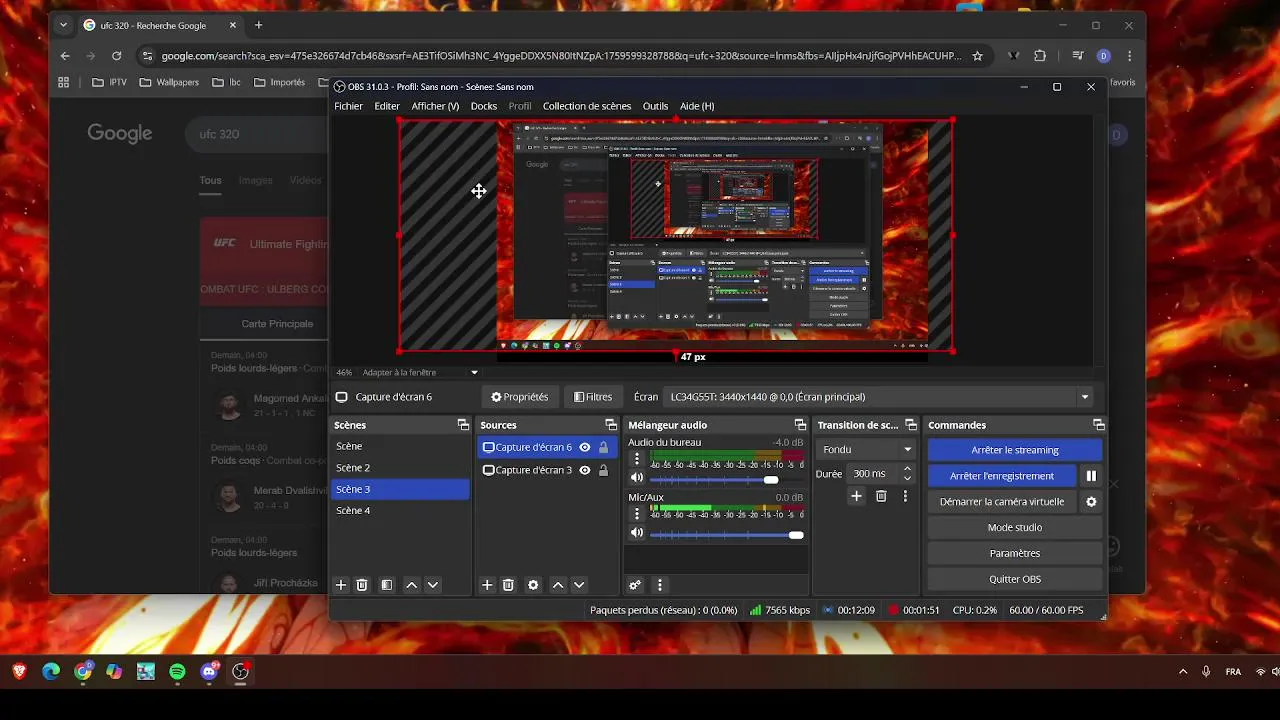This screenshot has height=720, width=1280.
Task: Open audio mixer menu three dots at bottom
Action: [659, 585]
